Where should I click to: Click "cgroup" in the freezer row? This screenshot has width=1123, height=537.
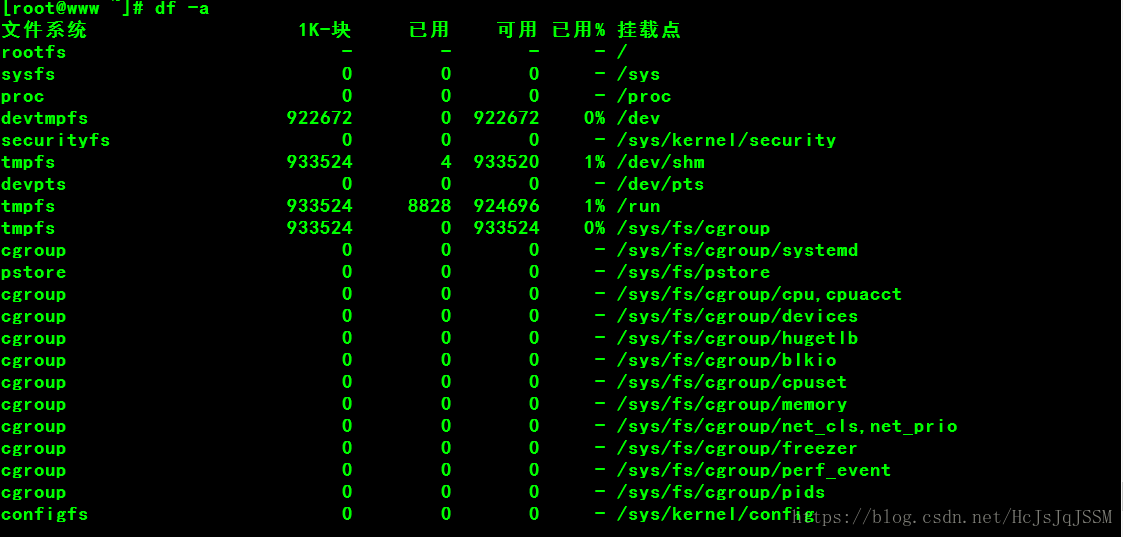coord(34,448)
